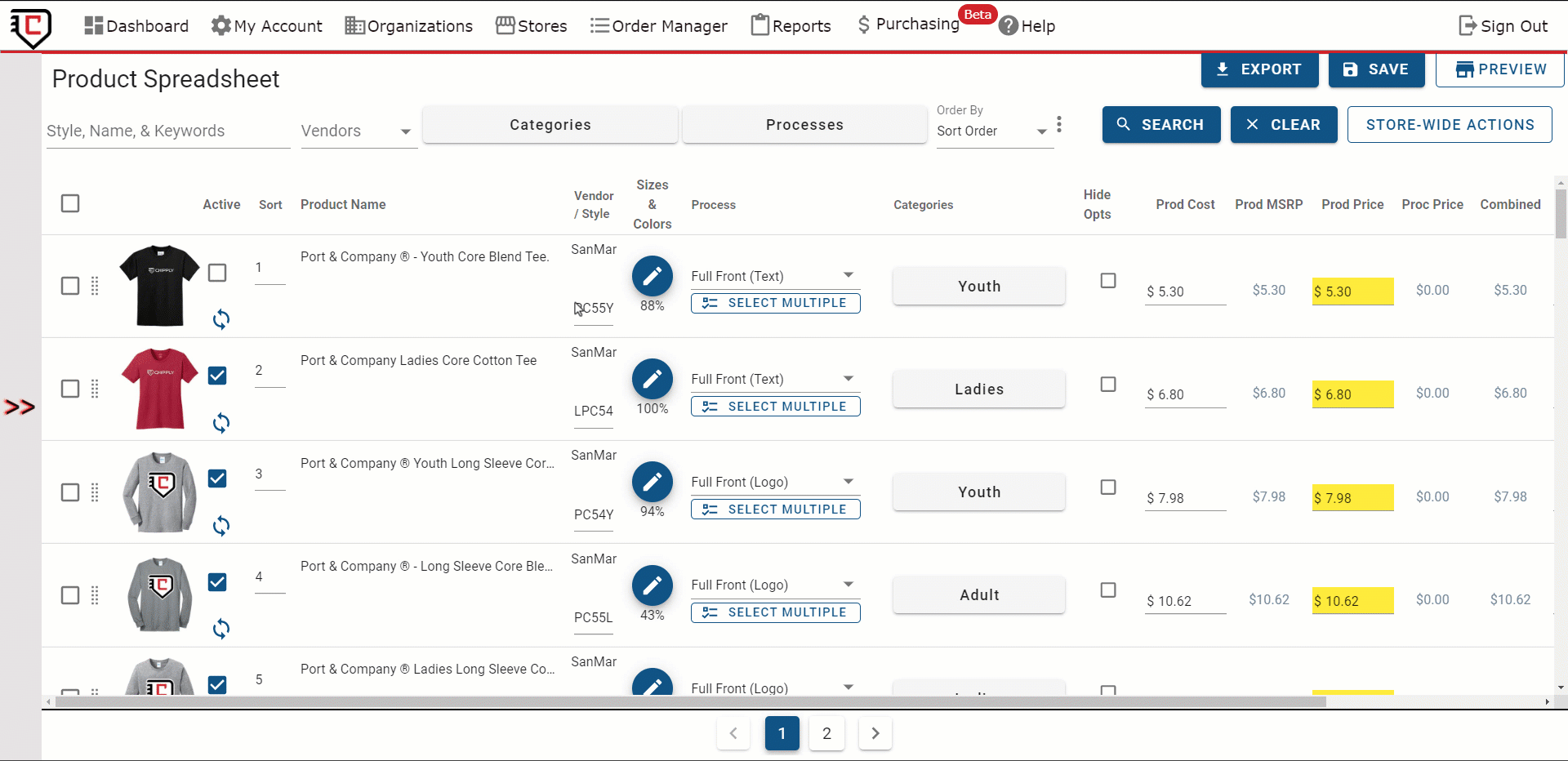Edit sizes and colors for PC55L product
Screen dimensions: 1568x761
[x=652, y=585]
